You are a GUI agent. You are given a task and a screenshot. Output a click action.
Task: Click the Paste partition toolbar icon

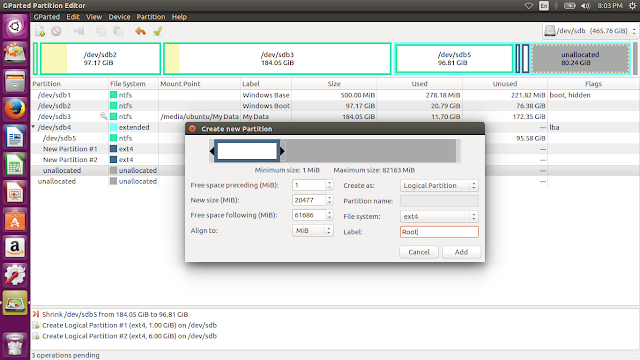pos(118,31)
